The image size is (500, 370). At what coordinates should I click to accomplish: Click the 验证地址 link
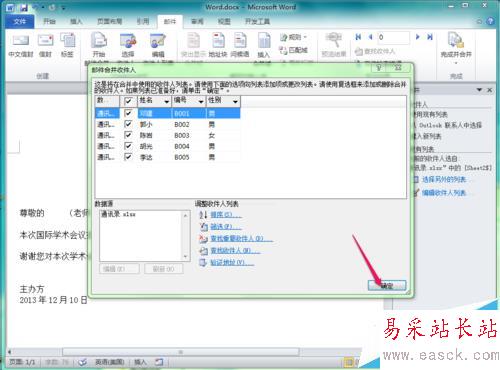232,263
